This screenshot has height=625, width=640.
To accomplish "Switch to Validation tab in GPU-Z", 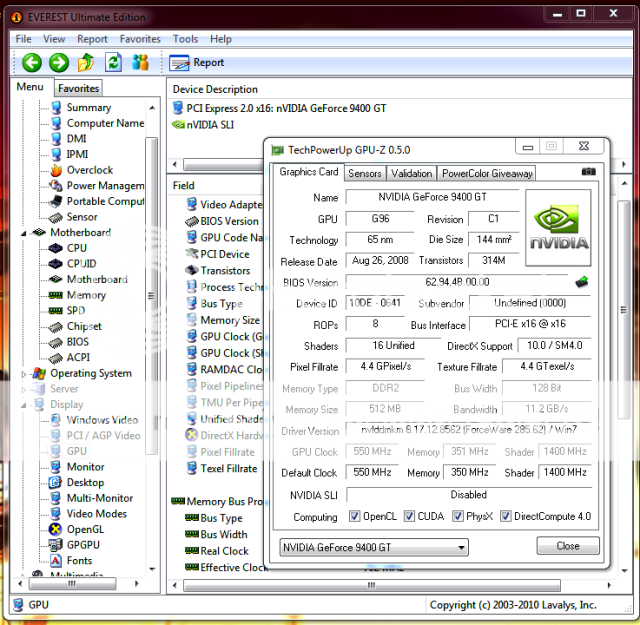I will [x=411, y=173].
